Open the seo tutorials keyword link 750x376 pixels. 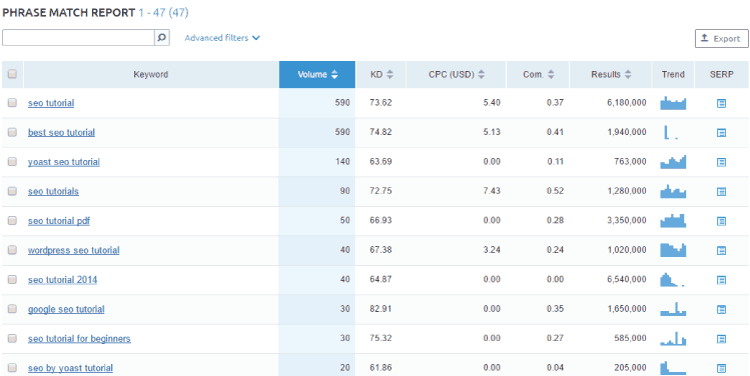coord(53,191)
